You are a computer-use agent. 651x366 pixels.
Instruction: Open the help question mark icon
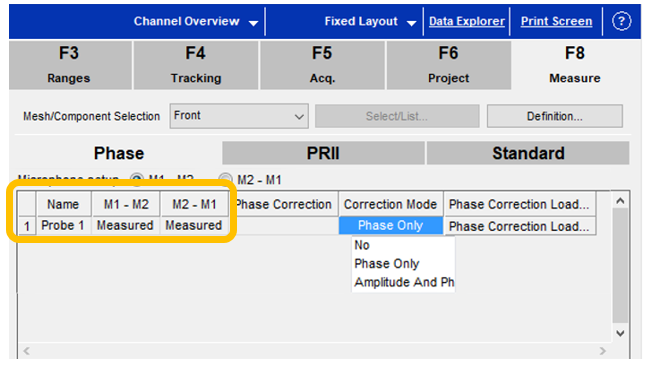click(621, 22)
